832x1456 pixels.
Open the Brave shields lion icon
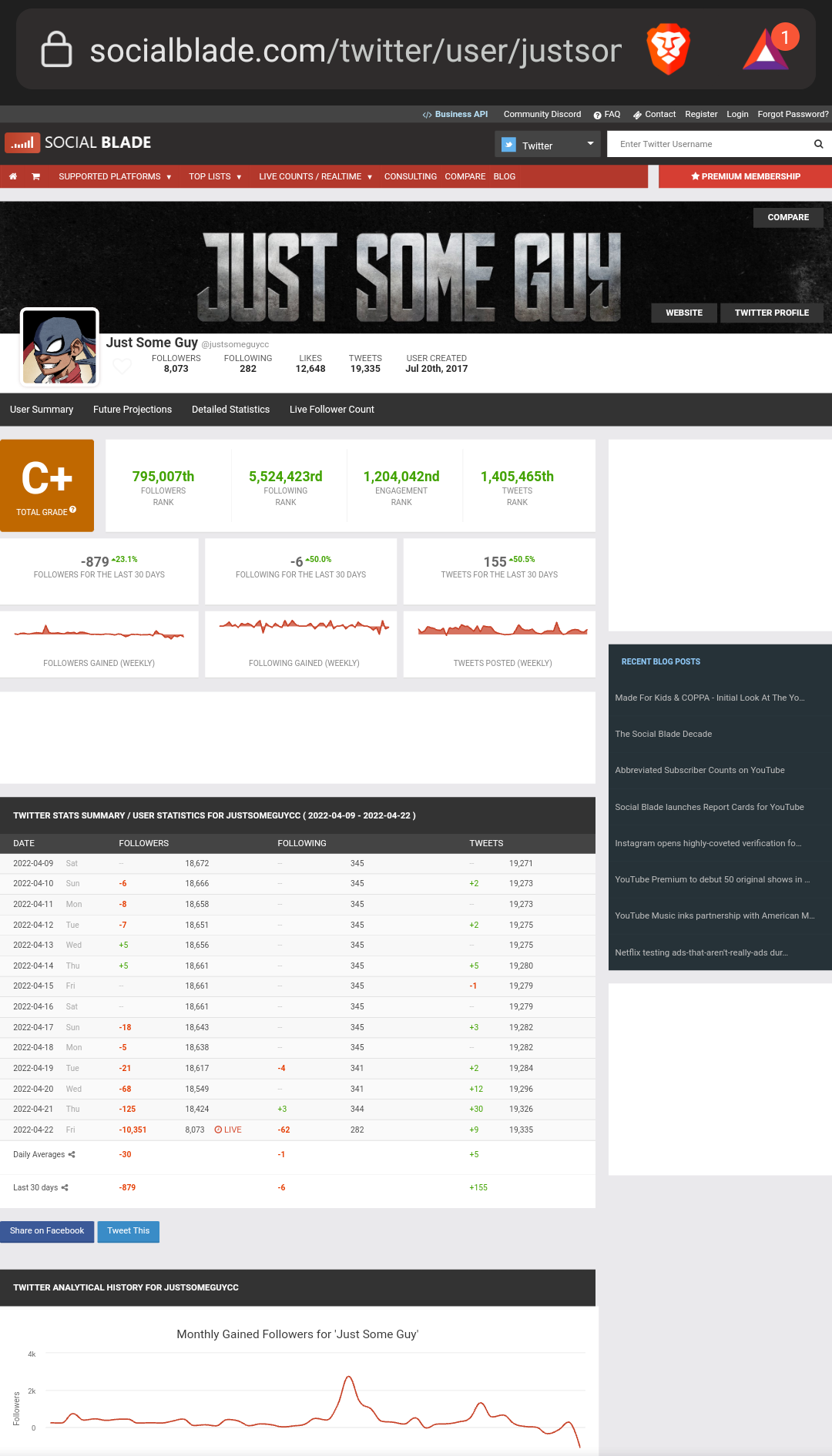668,49
